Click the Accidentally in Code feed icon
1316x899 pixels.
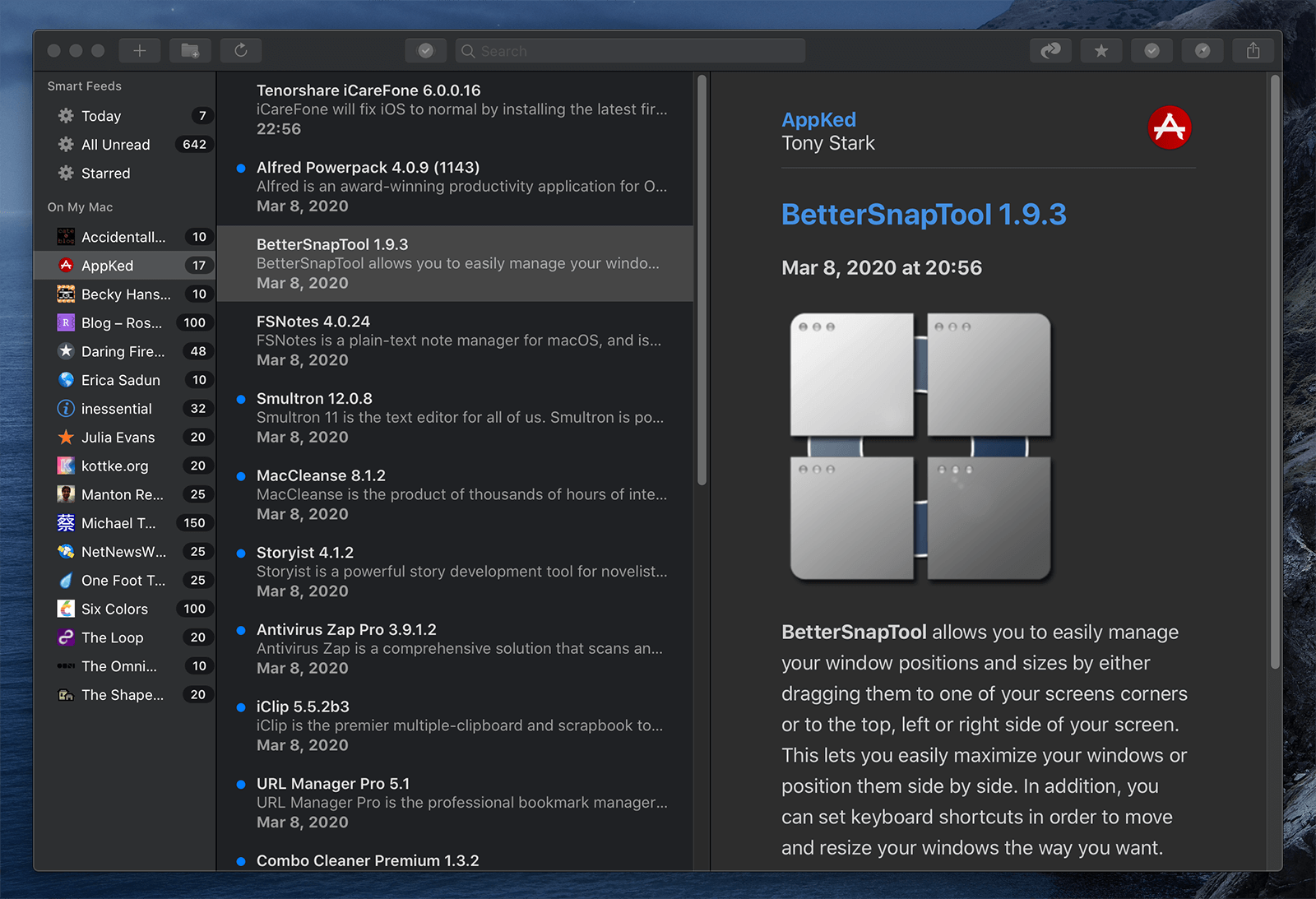pos(66,237)
